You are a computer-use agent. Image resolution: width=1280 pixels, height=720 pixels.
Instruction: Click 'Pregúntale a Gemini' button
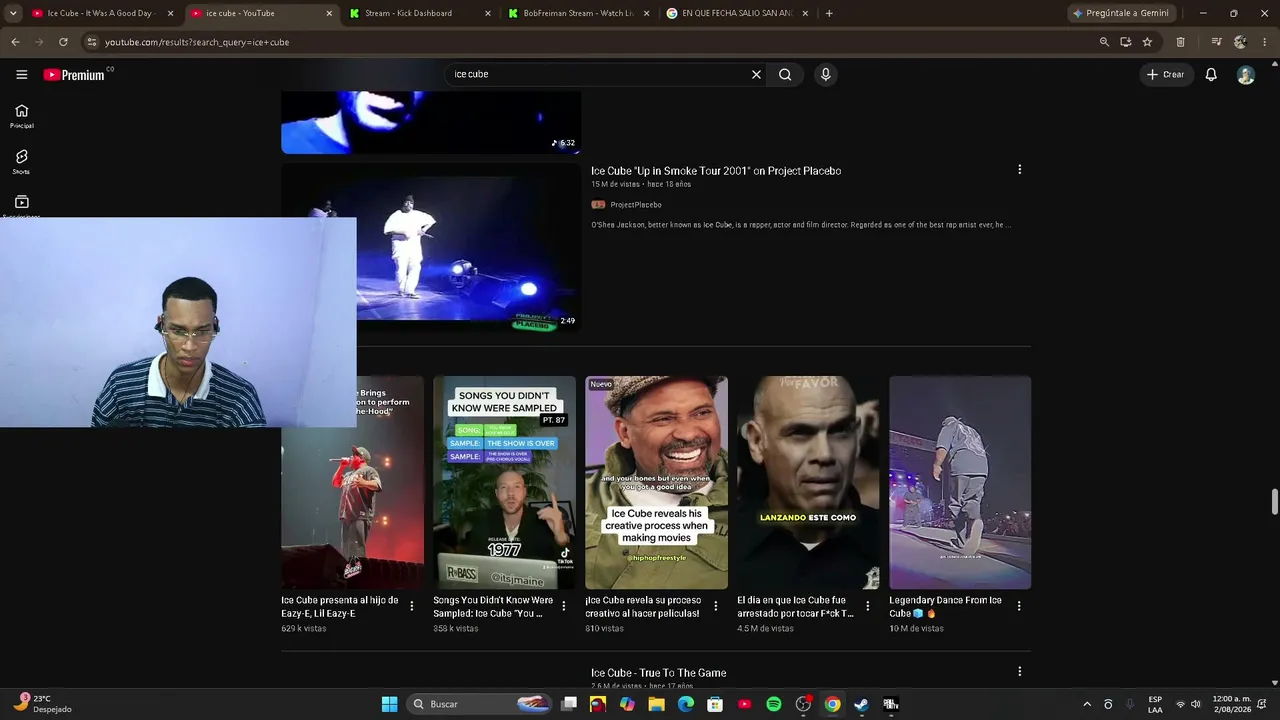coord(1121,13)
